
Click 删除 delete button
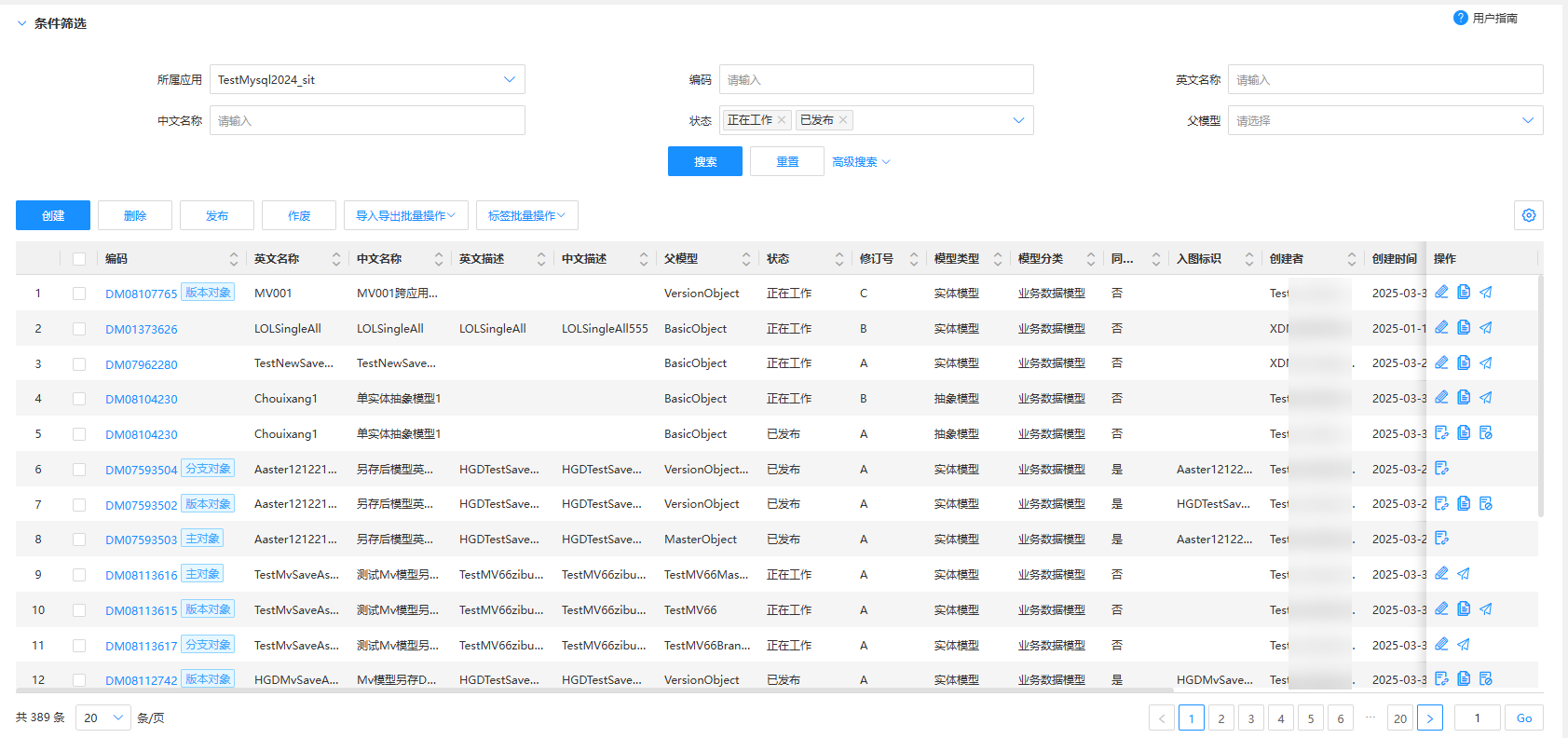tap(135, 215)
